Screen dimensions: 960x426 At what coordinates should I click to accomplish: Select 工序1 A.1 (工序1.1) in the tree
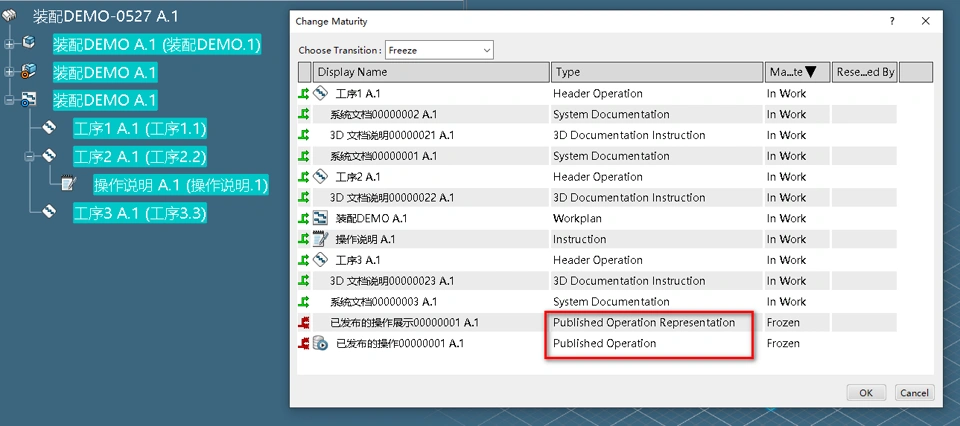pos(140,129)
